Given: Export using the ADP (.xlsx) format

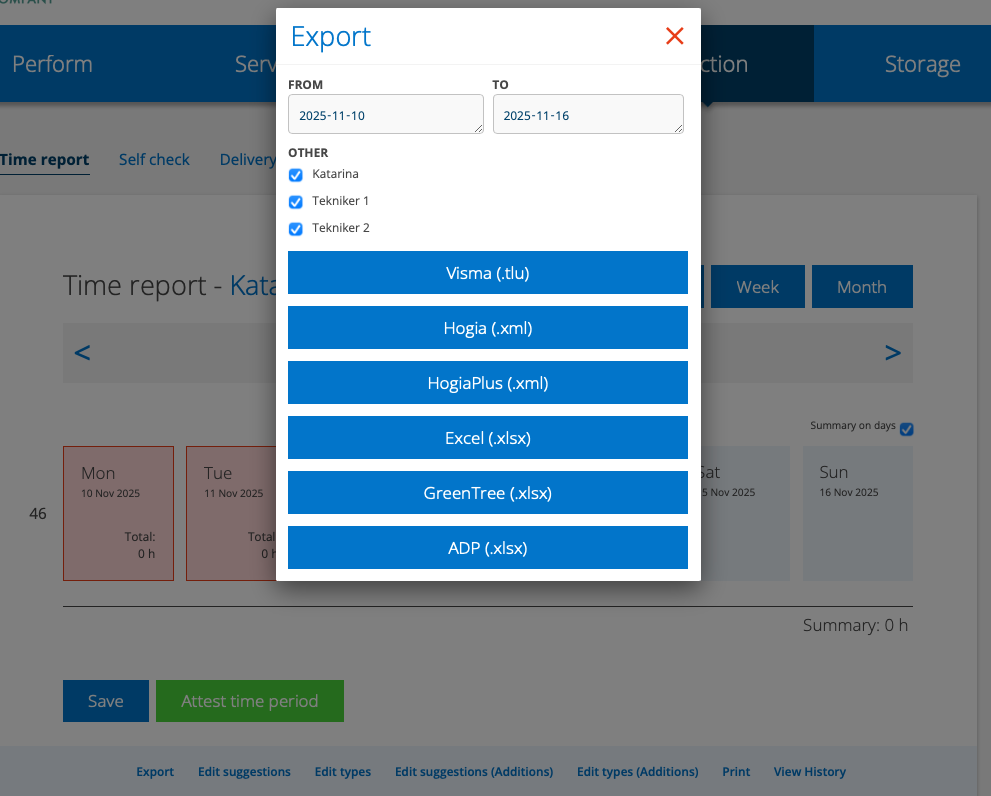Looking at the screenshot, I should click(x=487, y=547).
